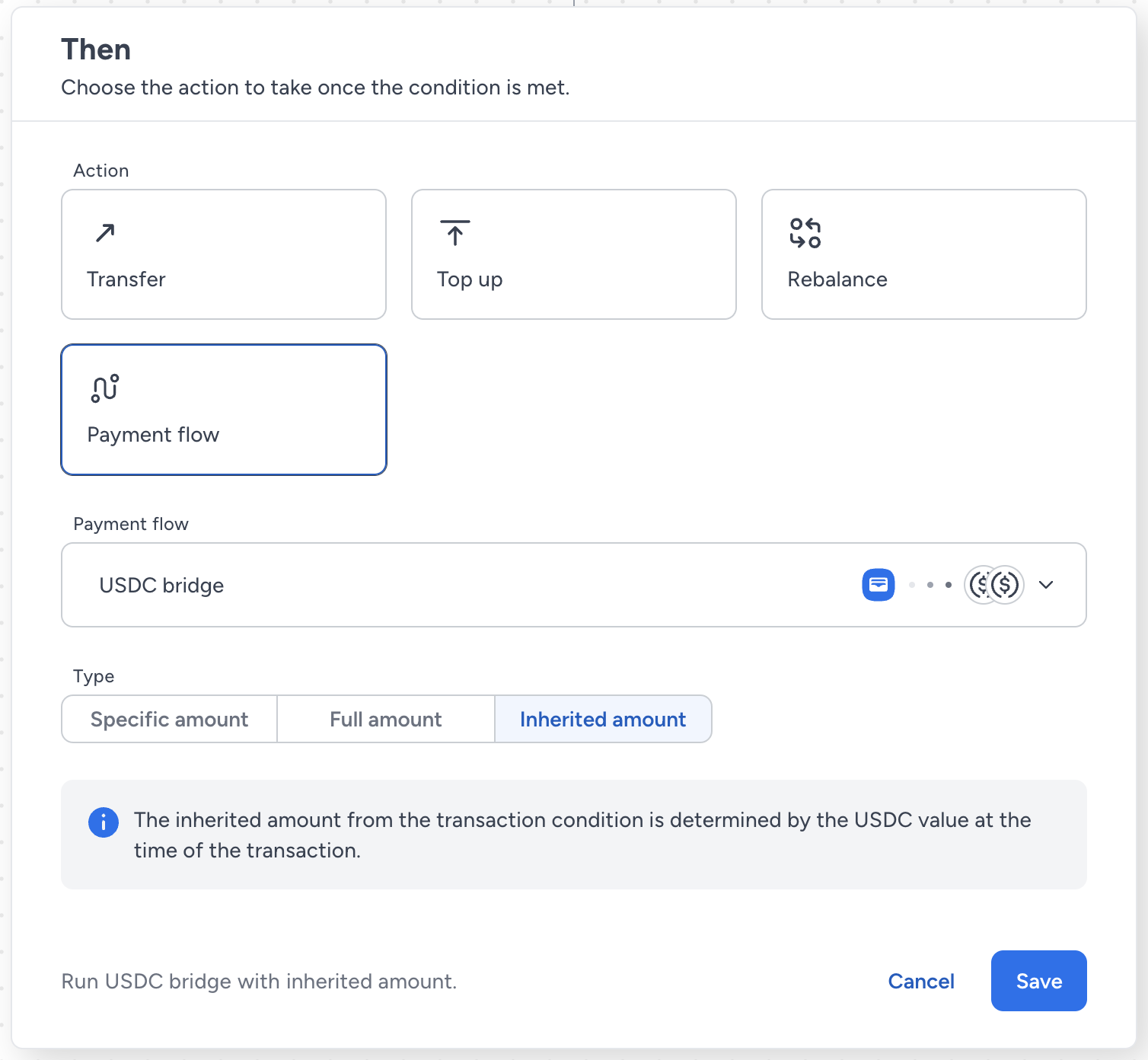Image resolution: width=1148 pixels, height=1060 pixels.
Task: Click the Rebalance swap icon
Action: click(805, 233)
